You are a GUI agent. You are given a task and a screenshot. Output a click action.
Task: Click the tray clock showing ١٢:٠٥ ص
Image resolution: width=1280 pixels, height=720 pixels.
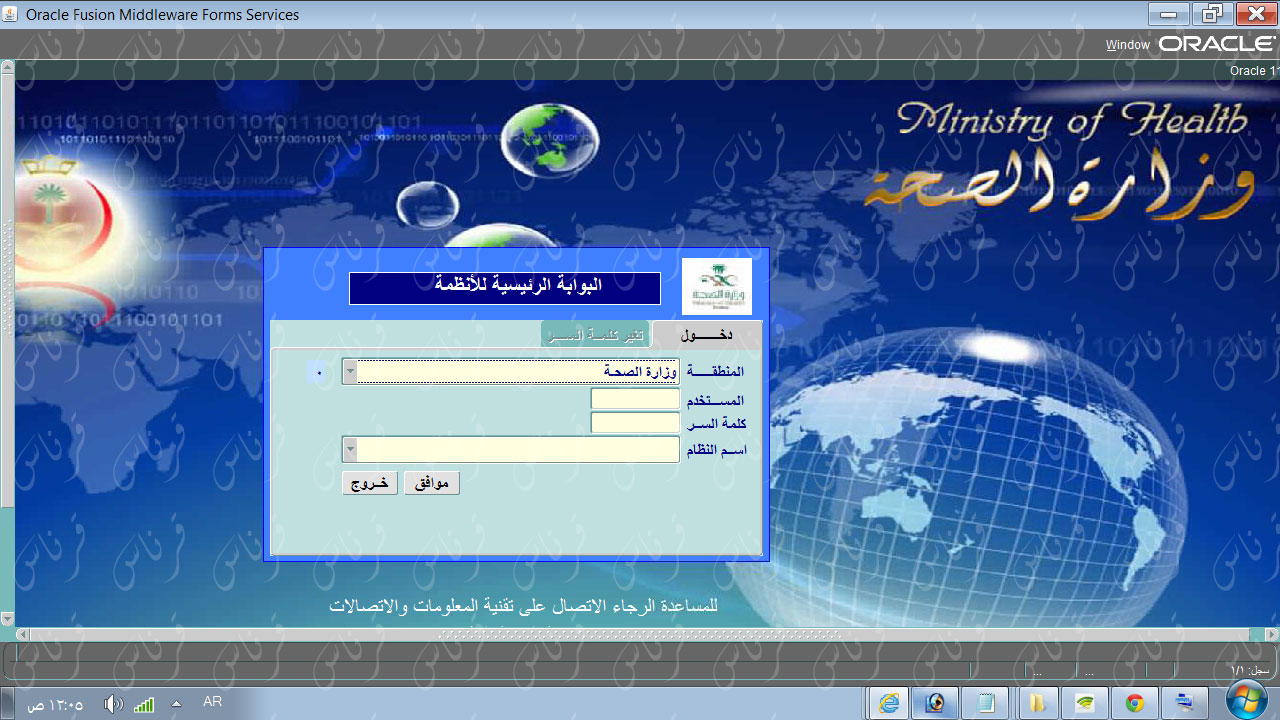click(x=54, y=704)
